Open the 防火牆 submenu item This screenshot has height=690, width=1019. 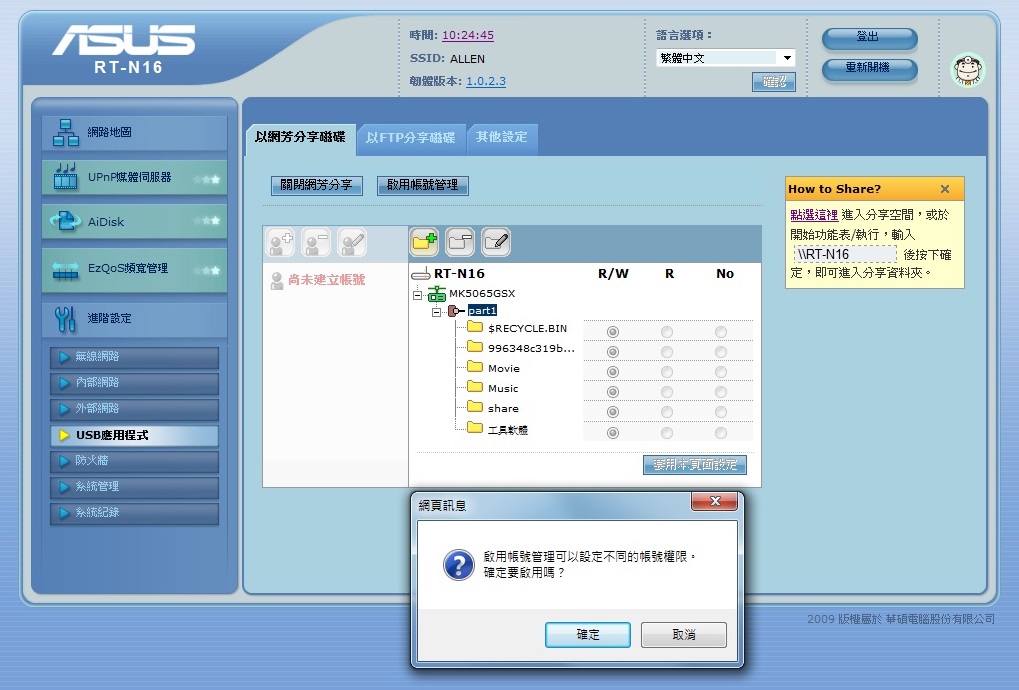tap(135, 461)
